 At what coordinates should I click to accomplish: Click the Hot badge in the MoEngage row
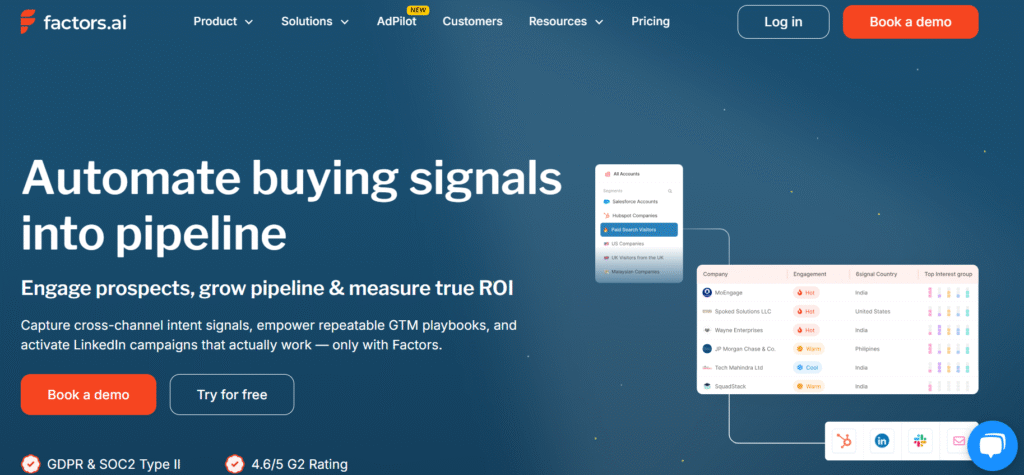coord(806,293)
